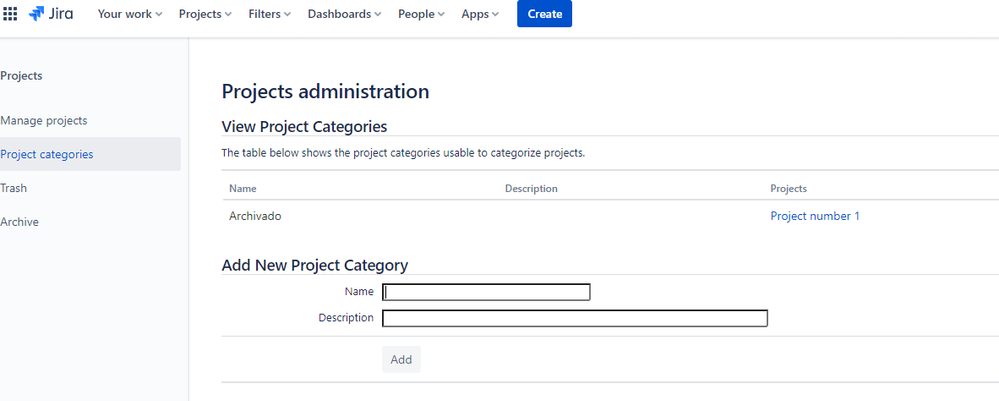
Task: Expand the Dashboards menu
Action: coord(345,14)
